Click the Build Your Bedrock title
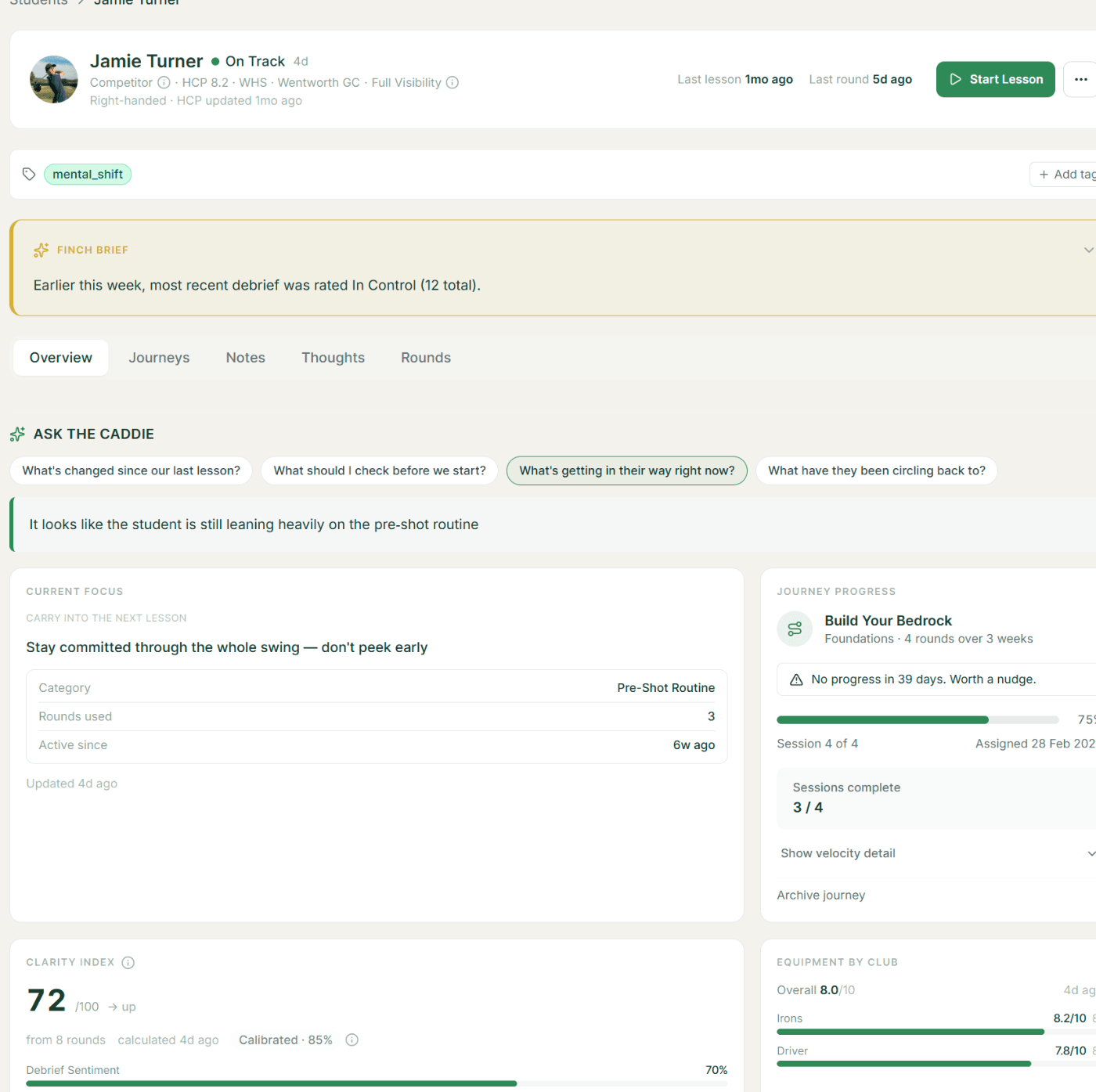The image size is (1096, 1092). click(x=889, y=621)
